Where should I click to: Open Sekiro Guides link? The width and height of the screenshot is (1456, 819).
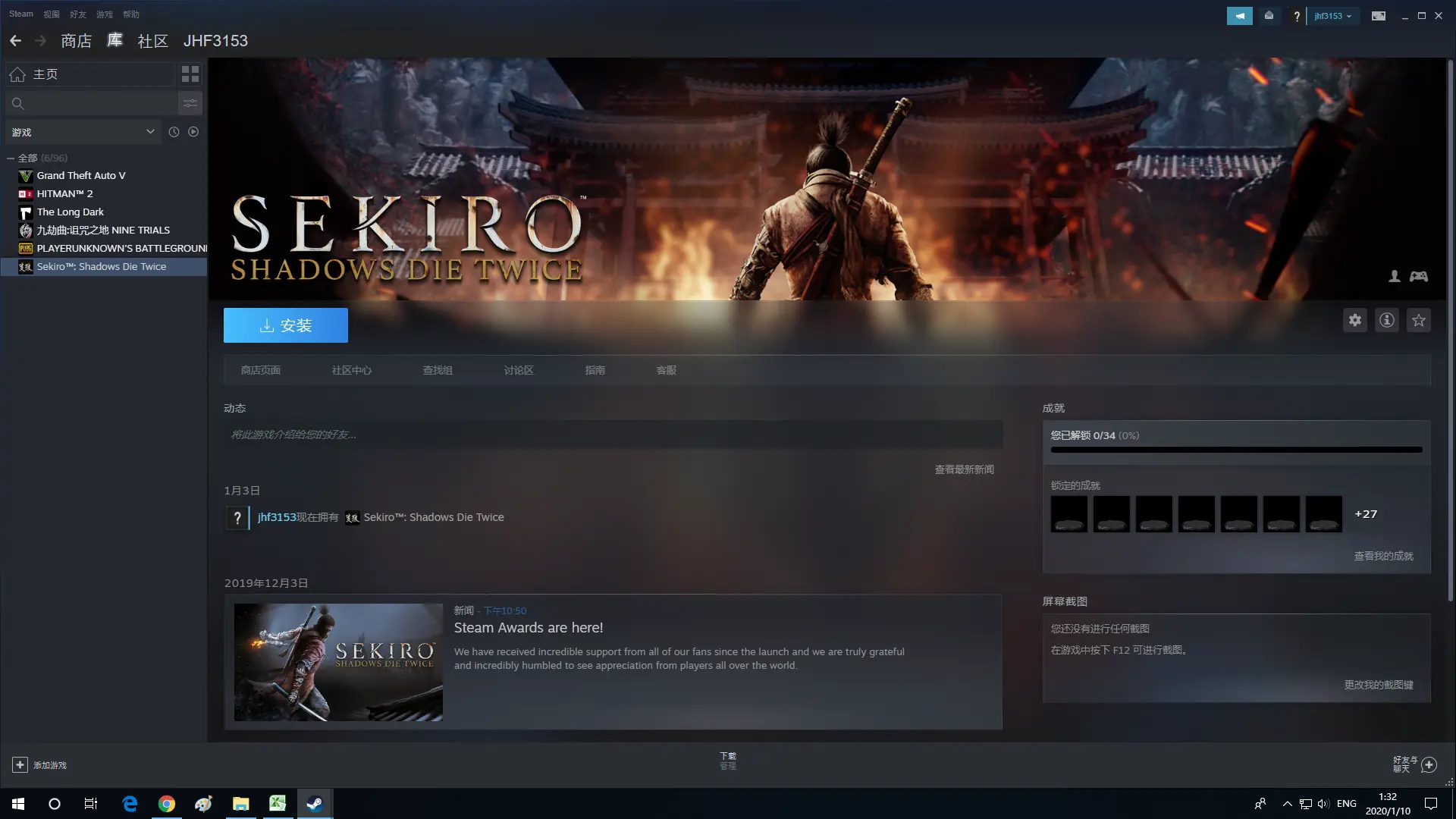(x=595, y=371)
